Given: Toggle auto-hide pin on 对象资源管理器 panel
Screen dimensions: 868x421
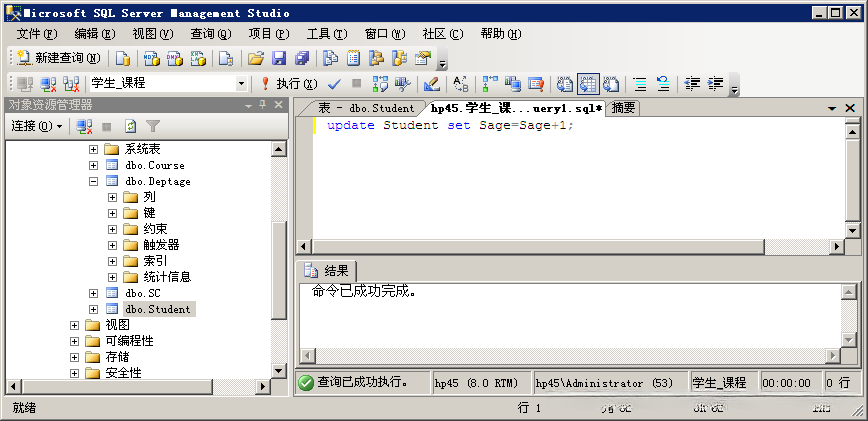Looking at the screenshot, I should [x=263, y=105].
